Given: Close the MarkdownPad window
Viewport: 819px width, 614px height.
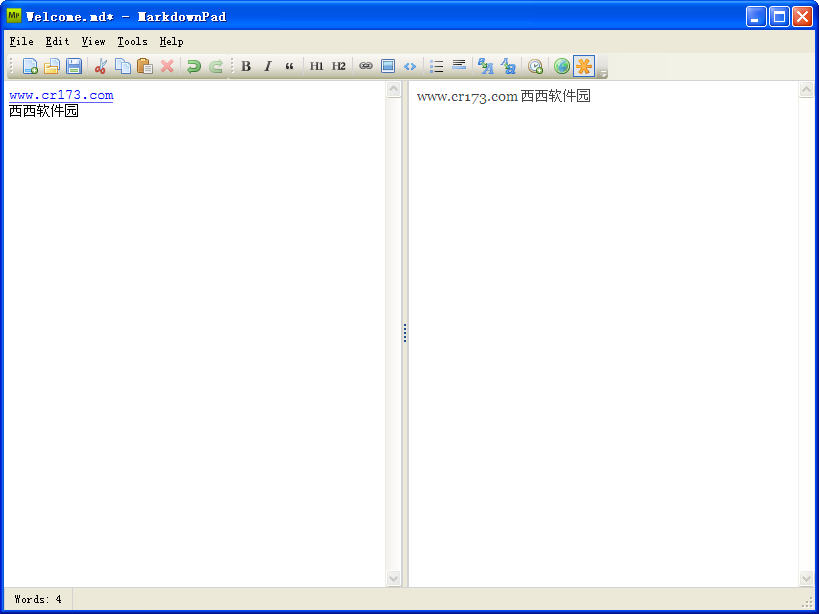Looking at the screenshot, I should point(802,17).
